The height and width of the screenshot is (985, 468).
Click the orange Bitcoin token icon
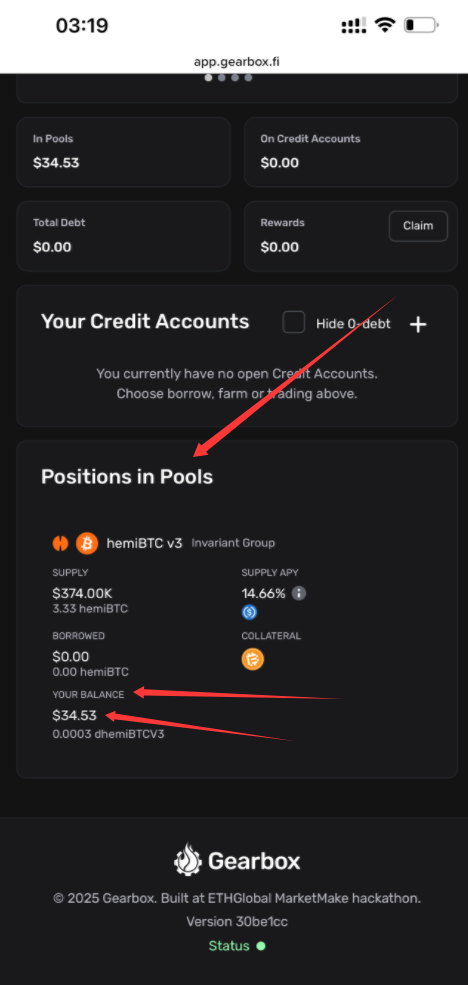[87, 543]
